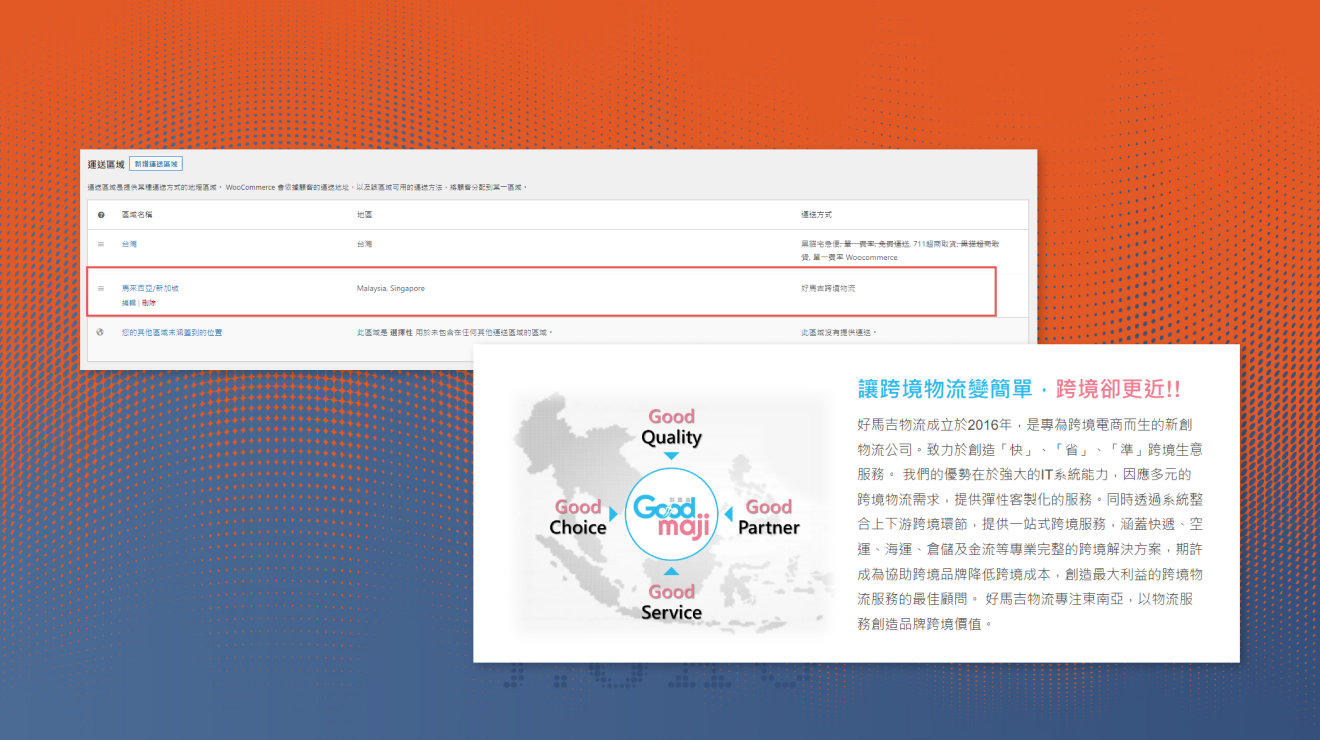
Task: Click the blue arrow below Good Quality
Action: coord(672,456)
